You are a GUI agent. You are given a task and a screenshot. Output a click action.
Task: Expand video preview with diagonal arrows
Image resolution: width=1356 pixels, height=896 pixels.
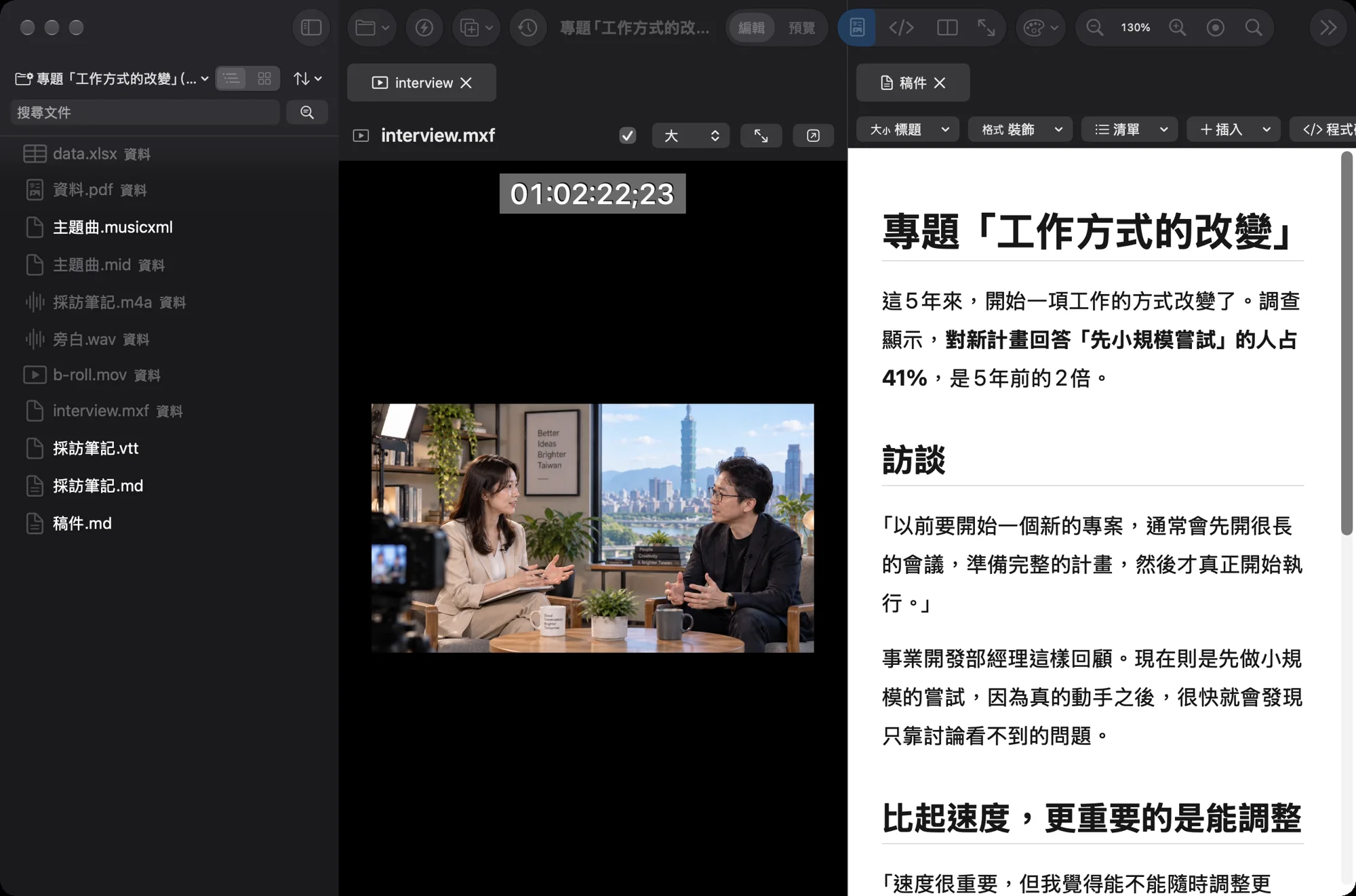pyautogui.click(x=761, y=136)
